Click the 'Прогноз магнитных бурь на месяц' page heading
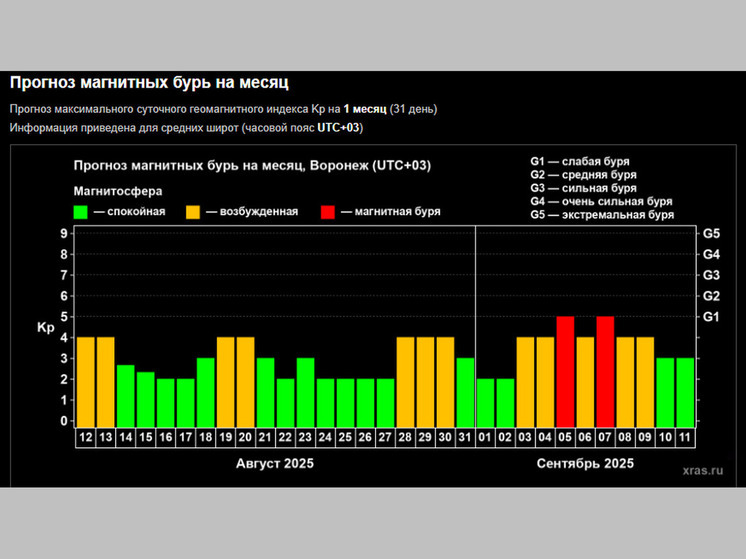The height and width of the screenshot is (559, 746). (x=156, y=82)
